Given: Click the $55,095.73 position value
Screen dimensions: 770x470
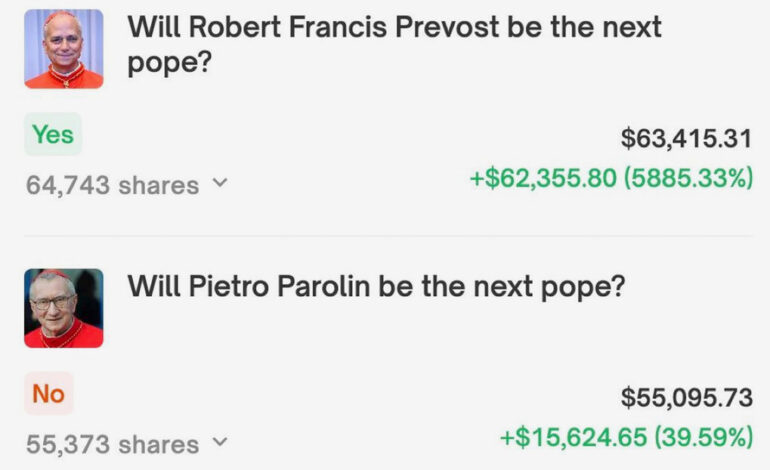Looking at the screenshot, I should pyautogui.click(x=687, y=397).
